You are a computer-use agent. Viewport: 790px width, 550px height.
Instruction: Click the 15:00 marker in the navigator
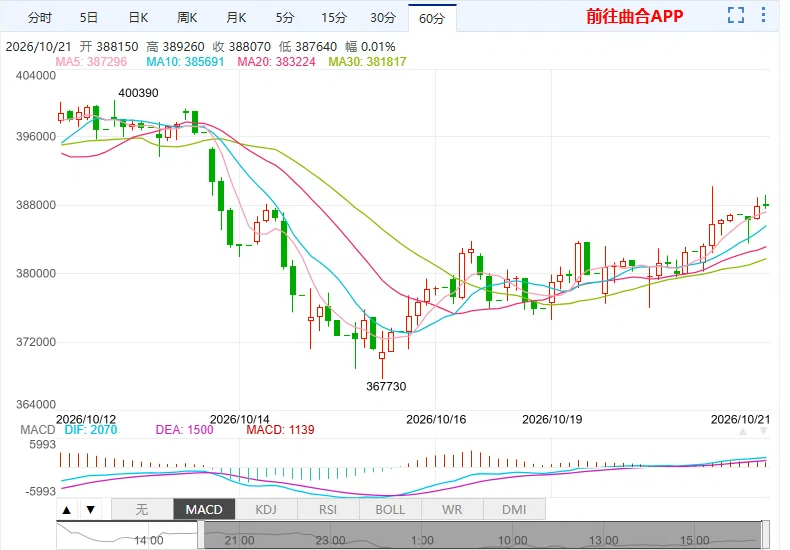pyautogui.click(x=694, y=540)
